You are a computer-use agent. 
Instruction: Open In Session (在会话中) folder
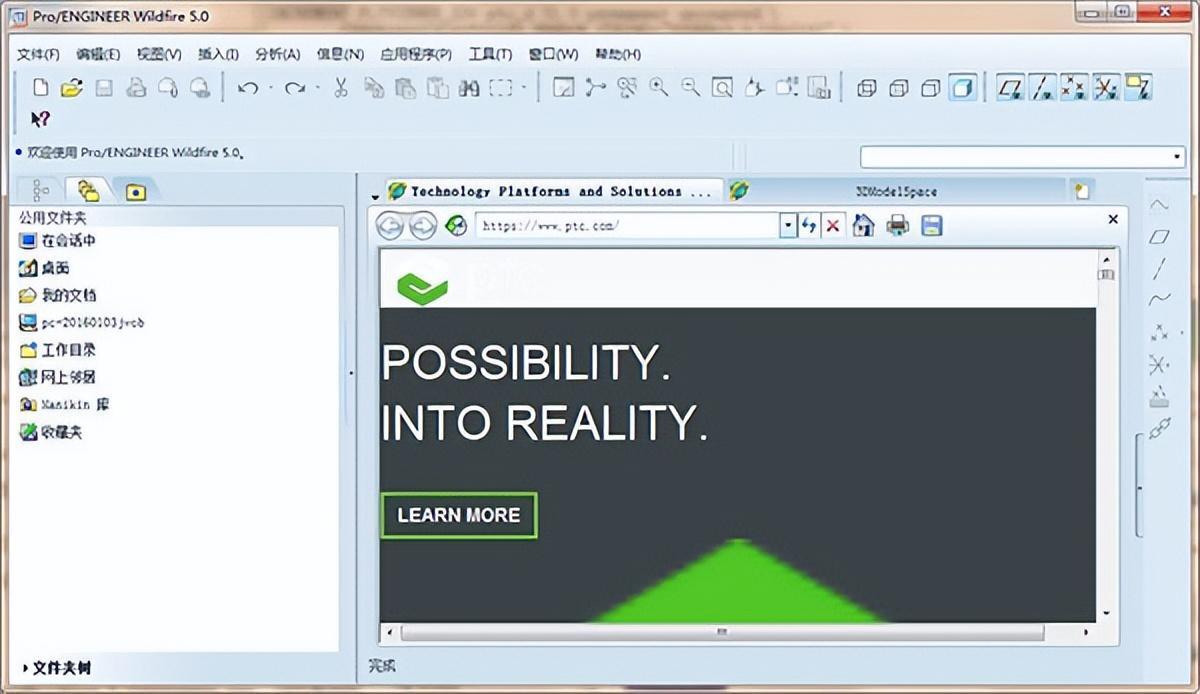click(x=58, y=241)
